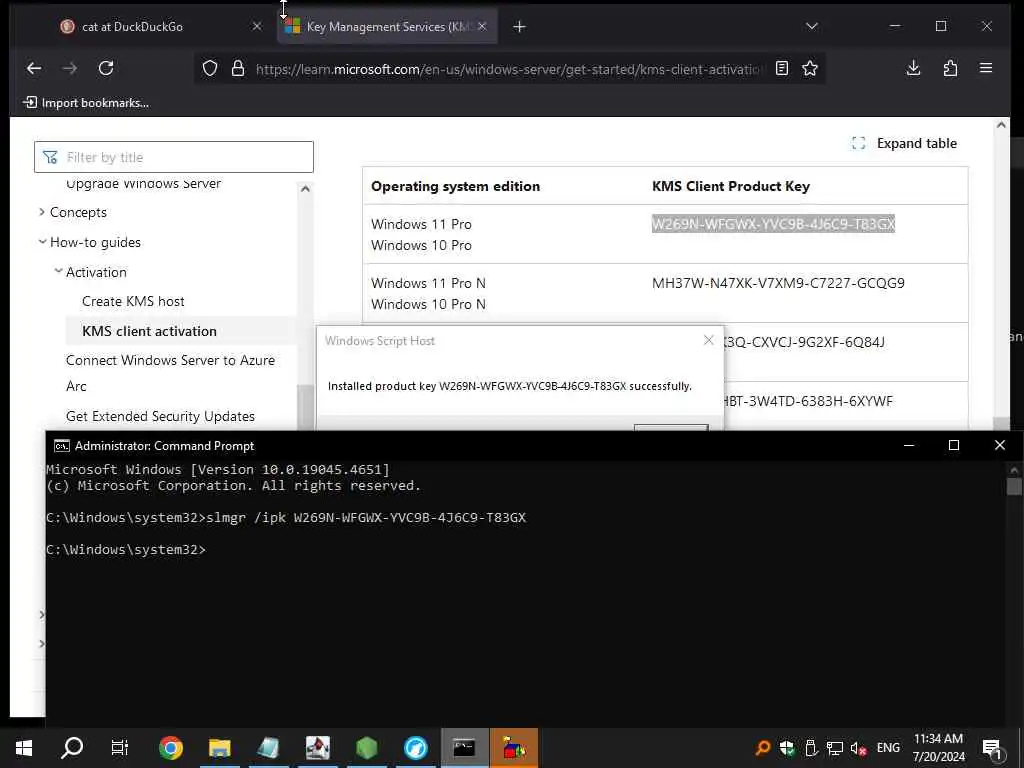Click Windows 10 Pro N table cell

428,304
